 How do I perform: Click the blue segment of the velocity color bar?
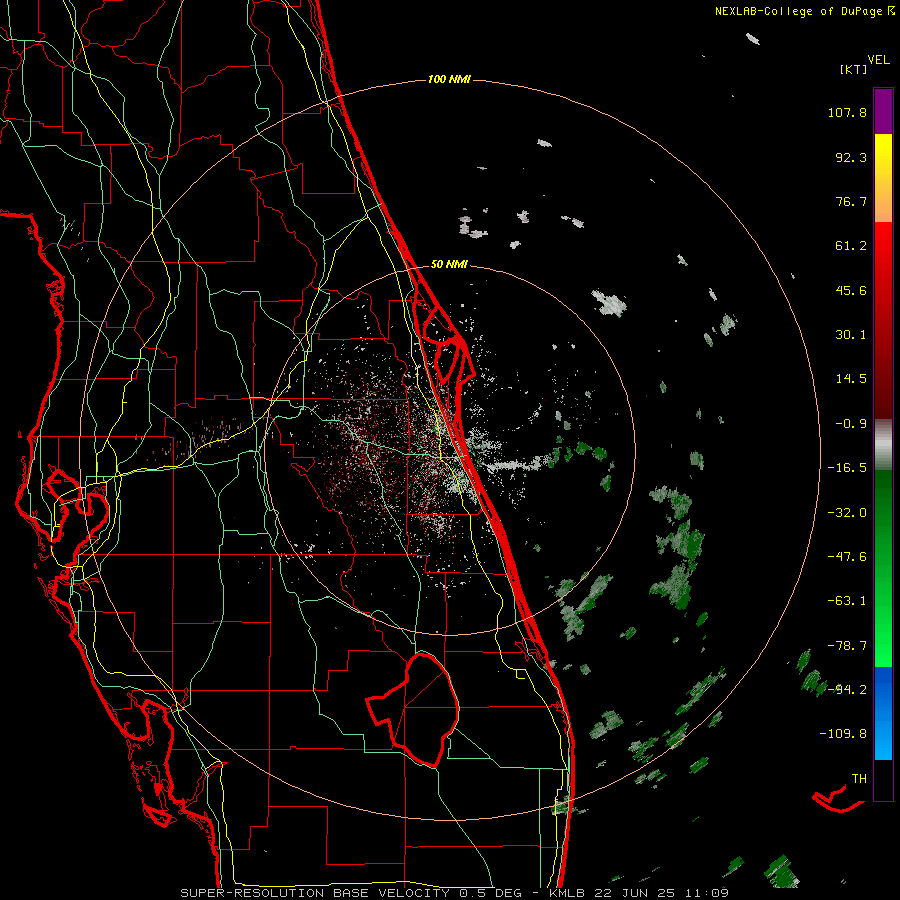click(x=883, y=713)
